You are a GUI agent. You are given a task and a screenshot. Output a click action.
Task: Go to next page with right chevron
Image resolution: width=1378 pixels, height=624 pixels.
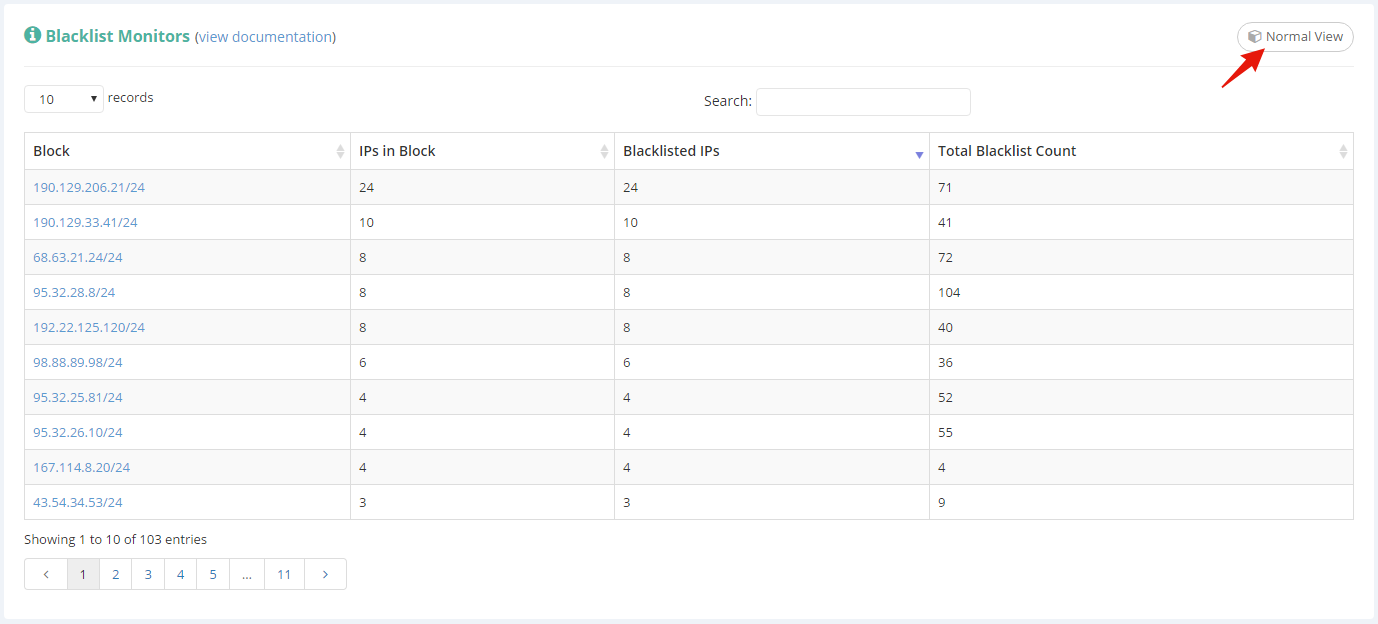click(x=325, y=574)
